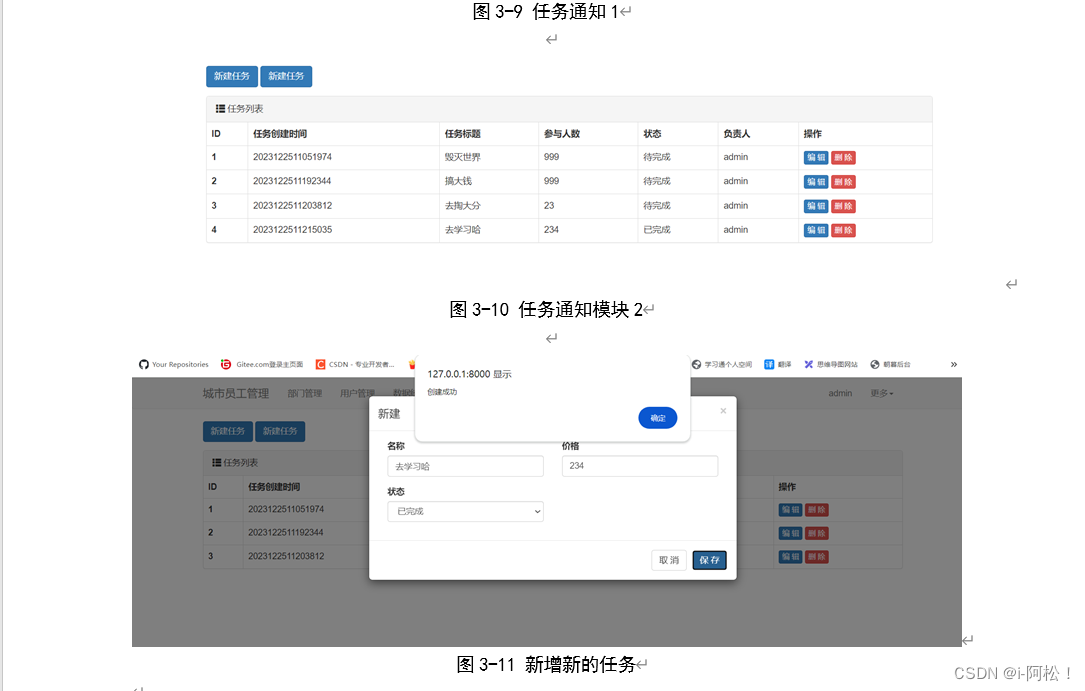This screenshot has height=691, width=1085.
Task: Click the admin label in navbar
Action: pyautogui.click(x=840, y=392)
